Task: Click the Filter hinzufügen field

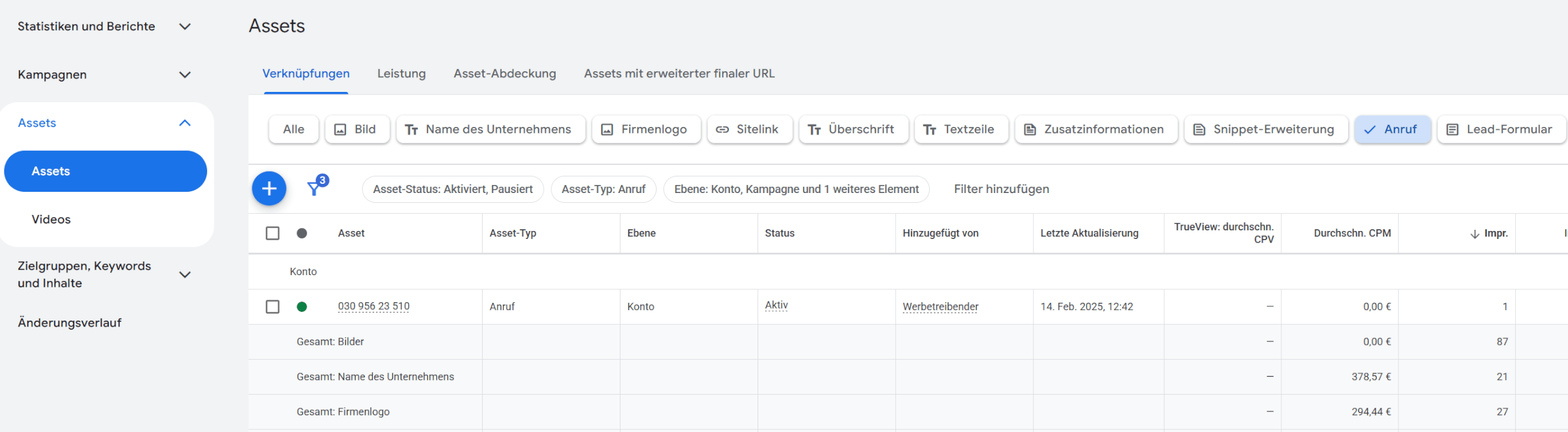Action: (x=1001, y=189)
